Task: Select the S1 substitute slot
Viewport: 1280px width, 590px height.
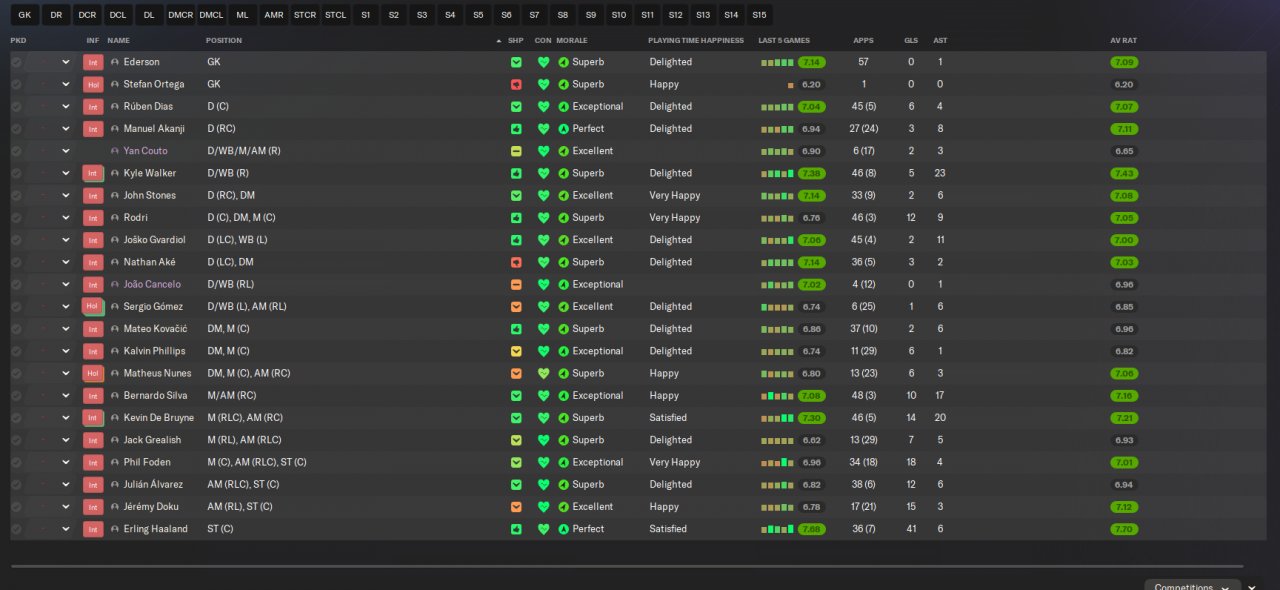Action: click(x=366, y=15)
